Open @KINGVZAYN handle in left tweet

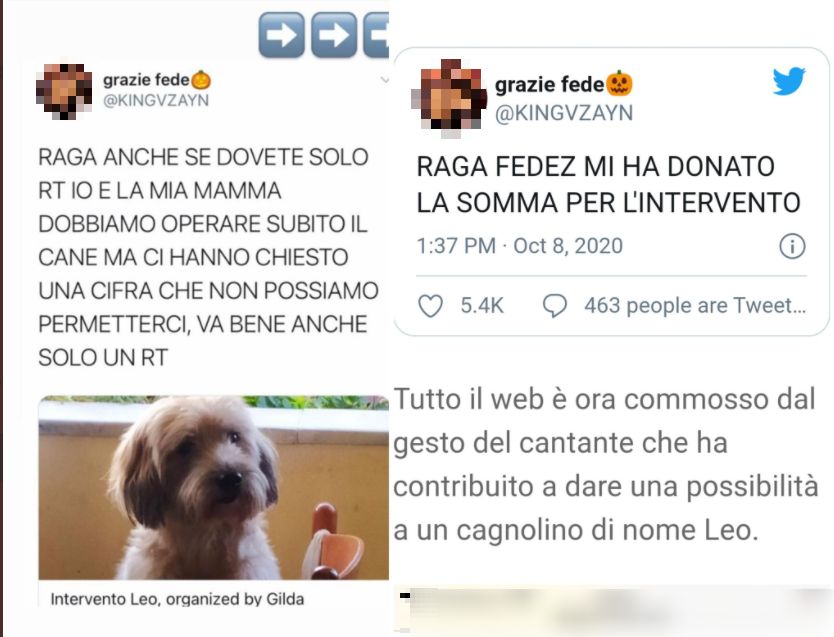pos(156,100)
